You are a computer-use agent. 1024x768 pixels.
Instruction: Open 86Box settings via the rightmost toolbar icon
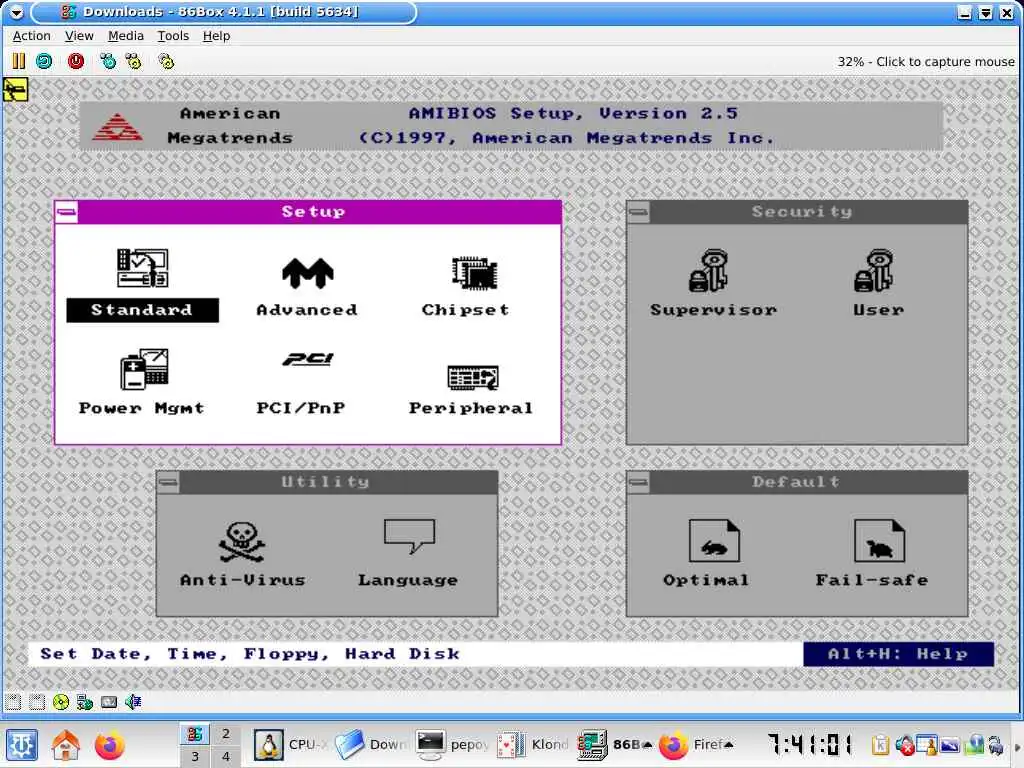pos(167,61)
